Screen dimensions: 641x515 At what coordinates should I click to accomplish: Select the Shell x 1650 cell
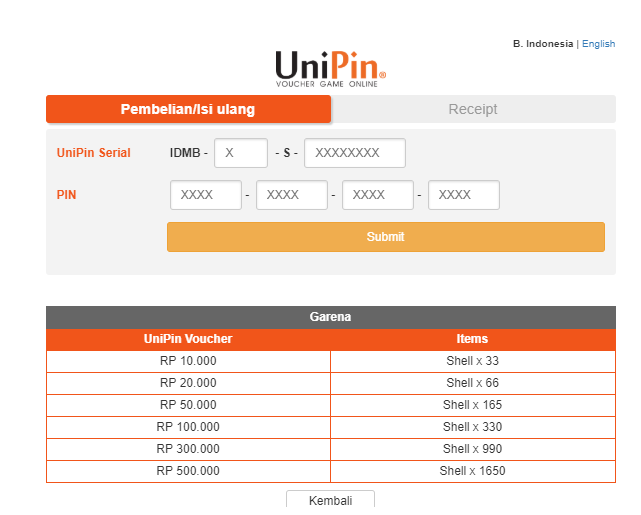[x=473, y=471]
